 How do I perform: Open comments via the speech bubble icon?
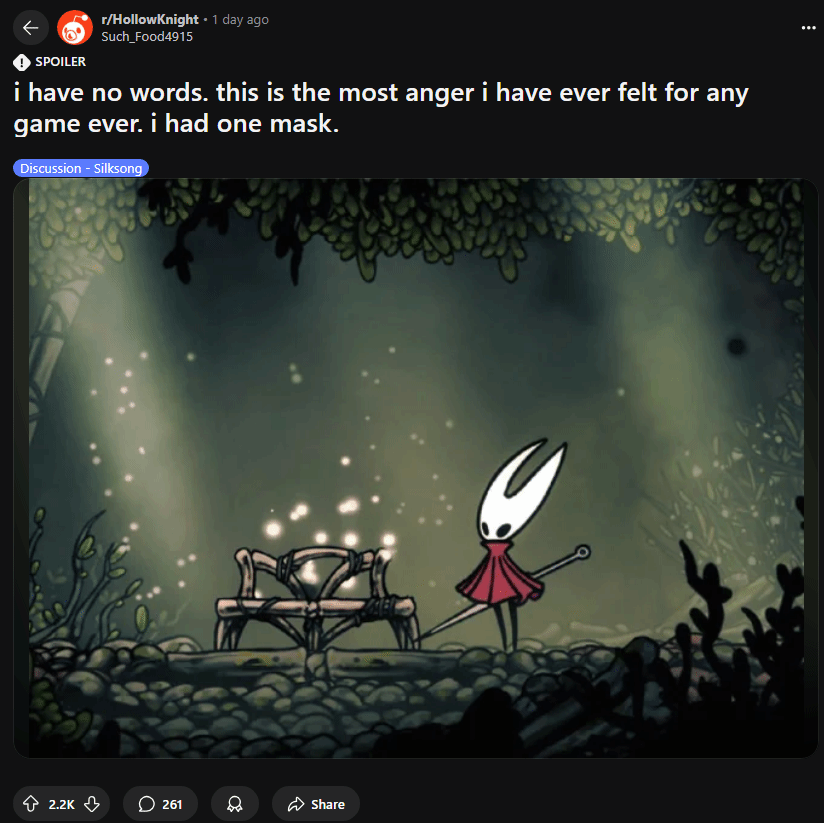coord(146,804)
